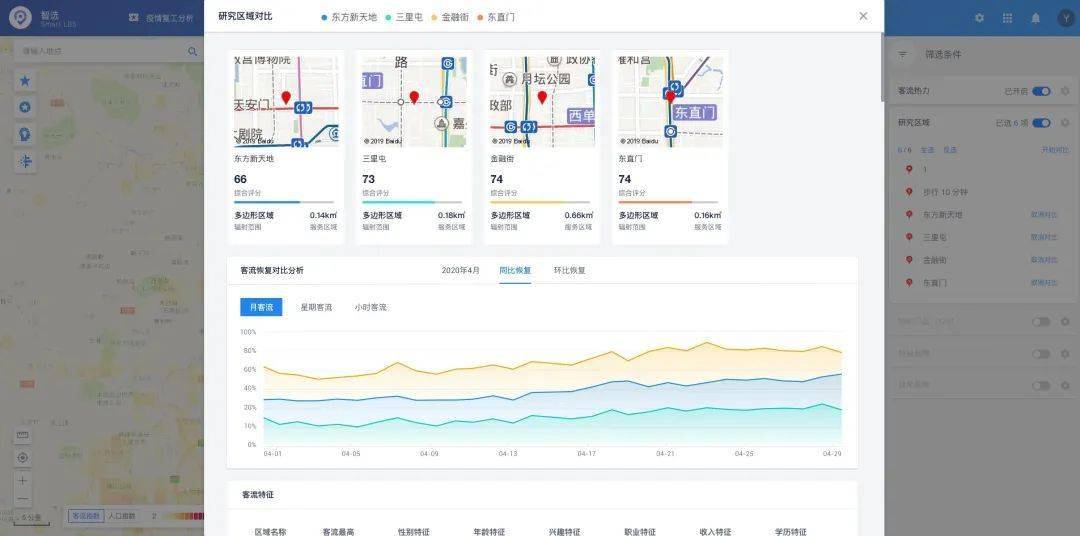Screen dimensions: 1080x536
Task: Click 取消对比 for 三里屯
Action: (x=1043, y=237)
